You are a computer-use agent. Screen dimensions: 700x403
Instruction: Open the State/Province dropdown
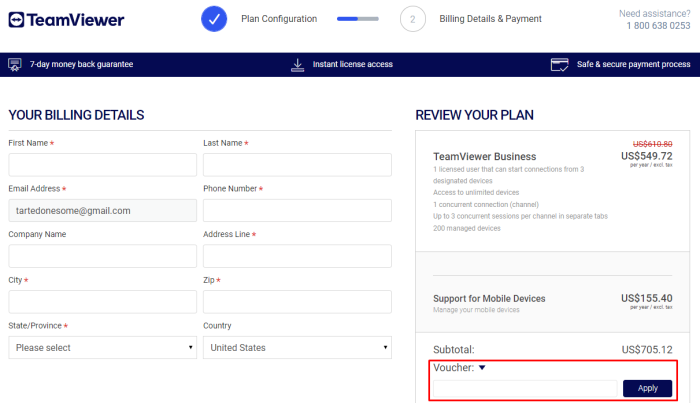point(102,348)
